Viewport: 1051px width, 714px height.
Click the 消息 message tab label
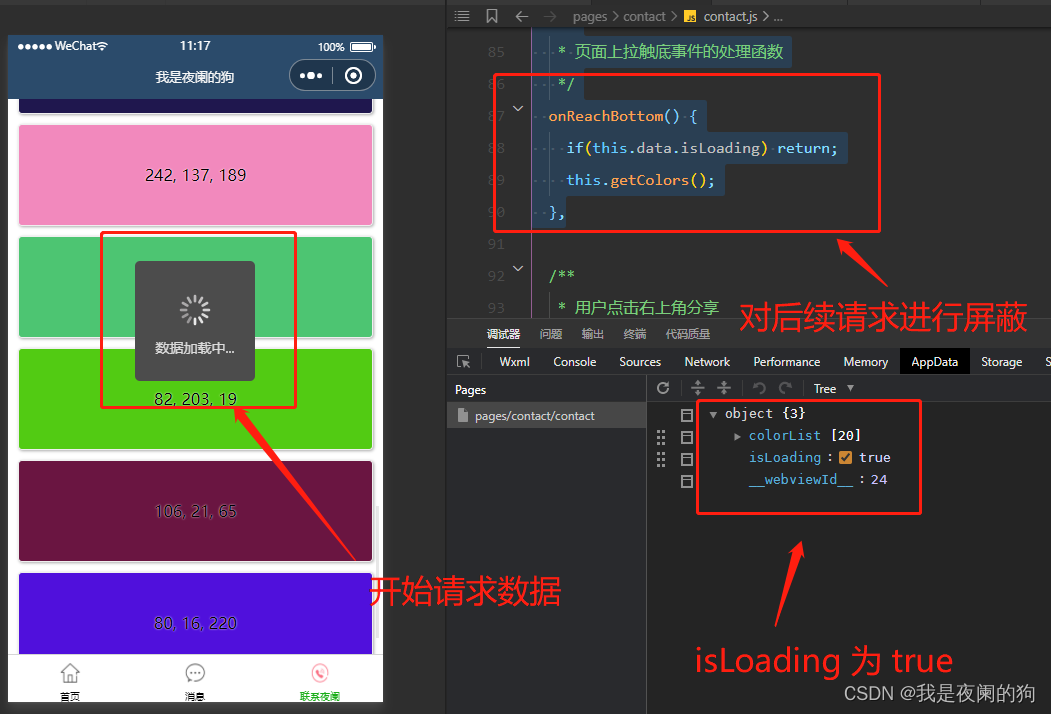point(195,696)
